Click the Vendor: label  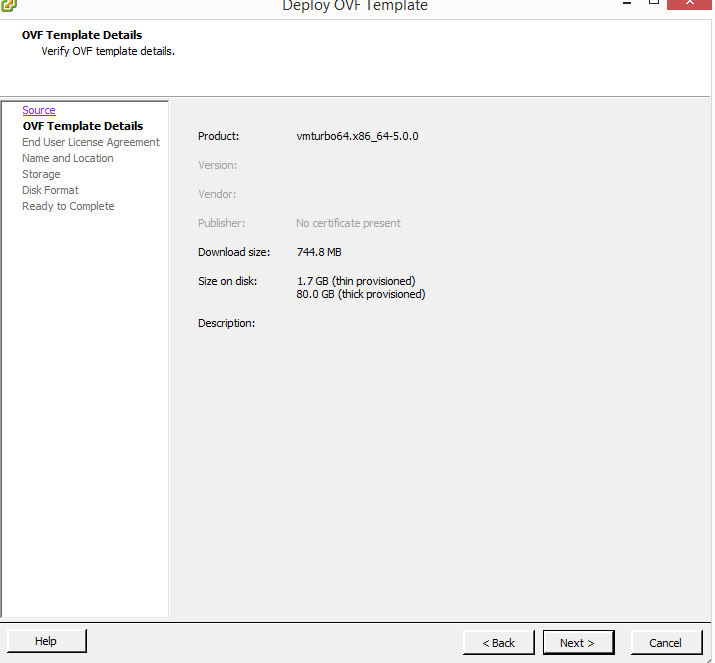(217, 194)
